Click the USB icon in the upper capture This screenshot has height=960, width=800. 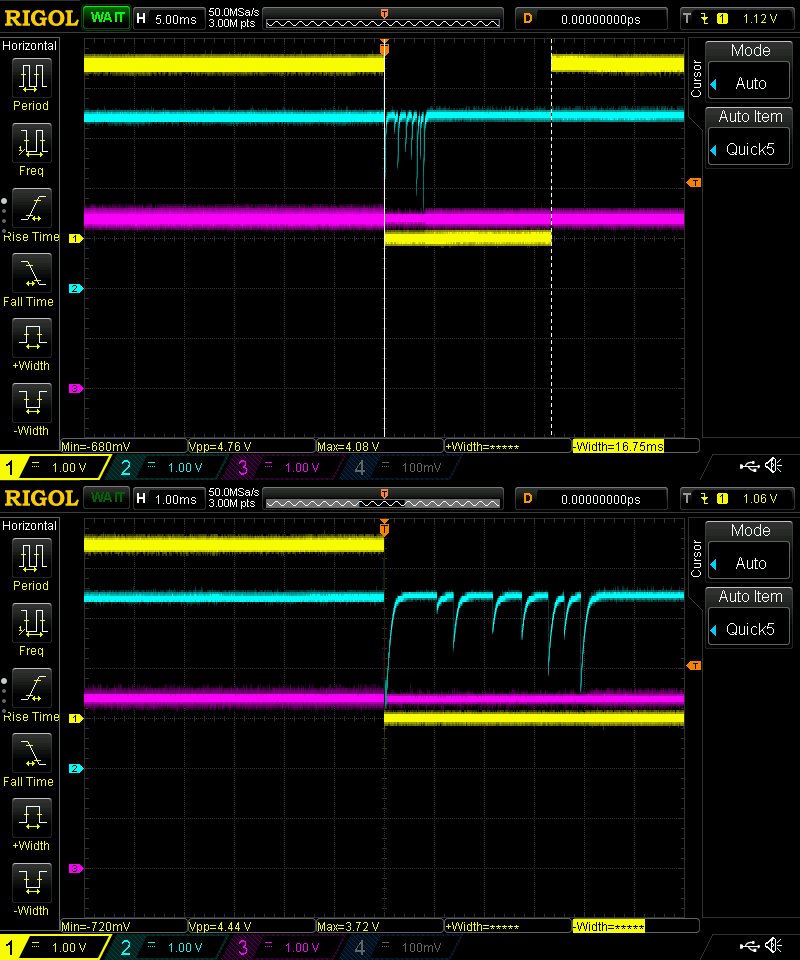(x=749, y=467)
